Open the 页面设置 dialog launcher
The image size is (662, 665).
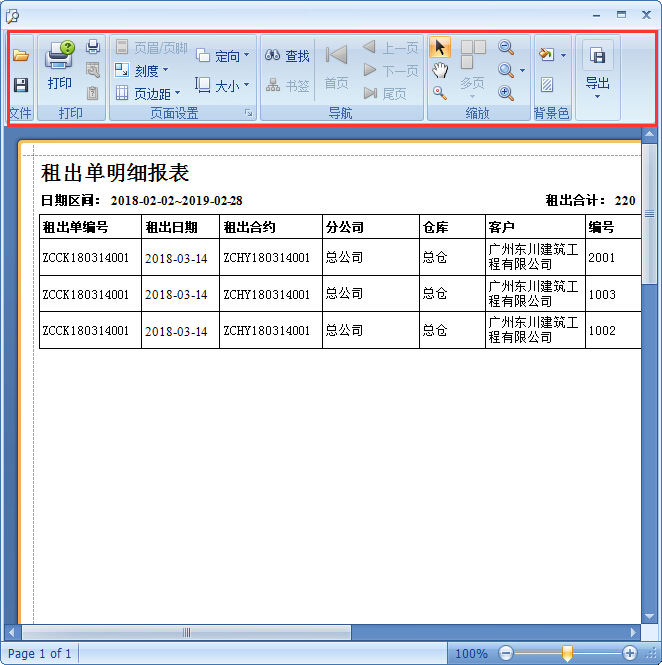pyautogui.click(x=248, y=114)
